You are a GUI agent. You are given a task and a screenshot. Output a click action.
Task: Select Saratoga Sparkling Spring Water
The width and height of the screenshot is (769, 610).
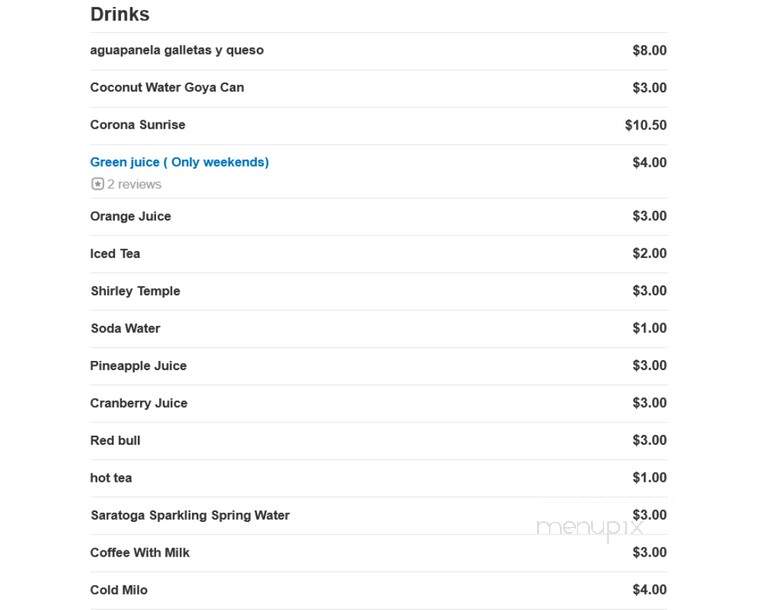pos(190,515)
